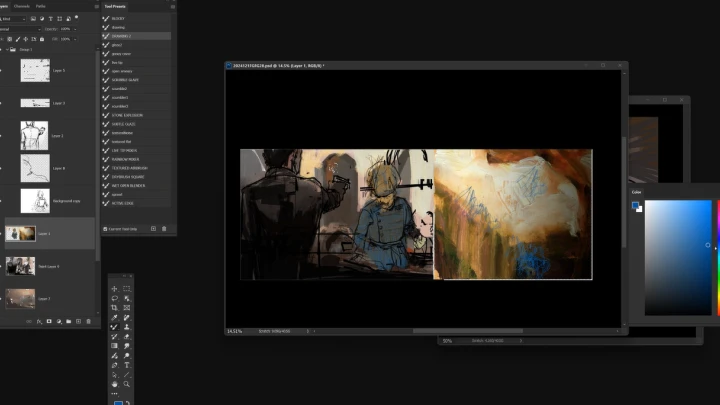Open the Tool Presets panel menu
The image size is (720, 405).
[173, 6]
